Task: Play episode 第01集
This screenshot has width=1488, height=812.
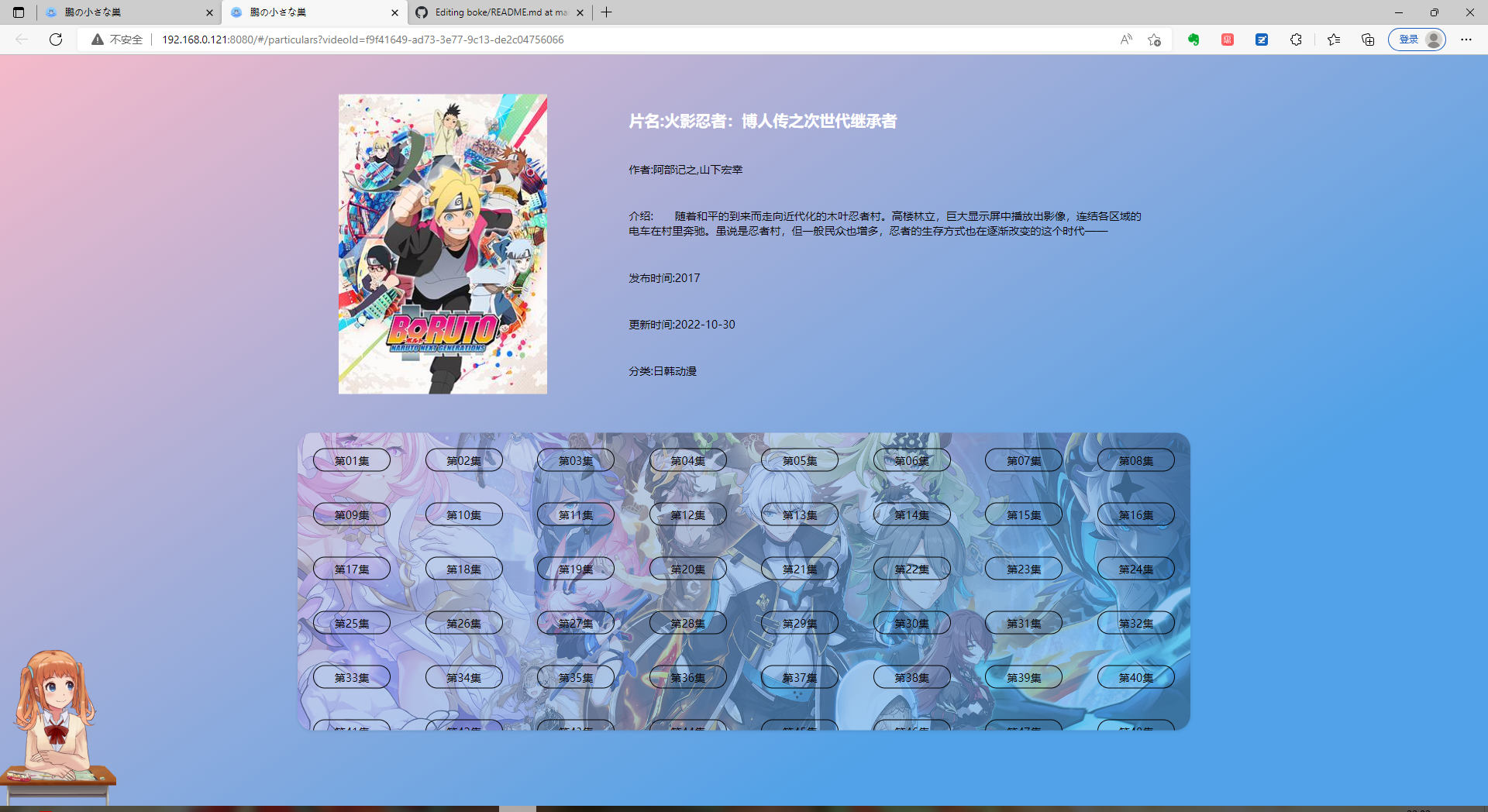Action: (x=351, y=459)
